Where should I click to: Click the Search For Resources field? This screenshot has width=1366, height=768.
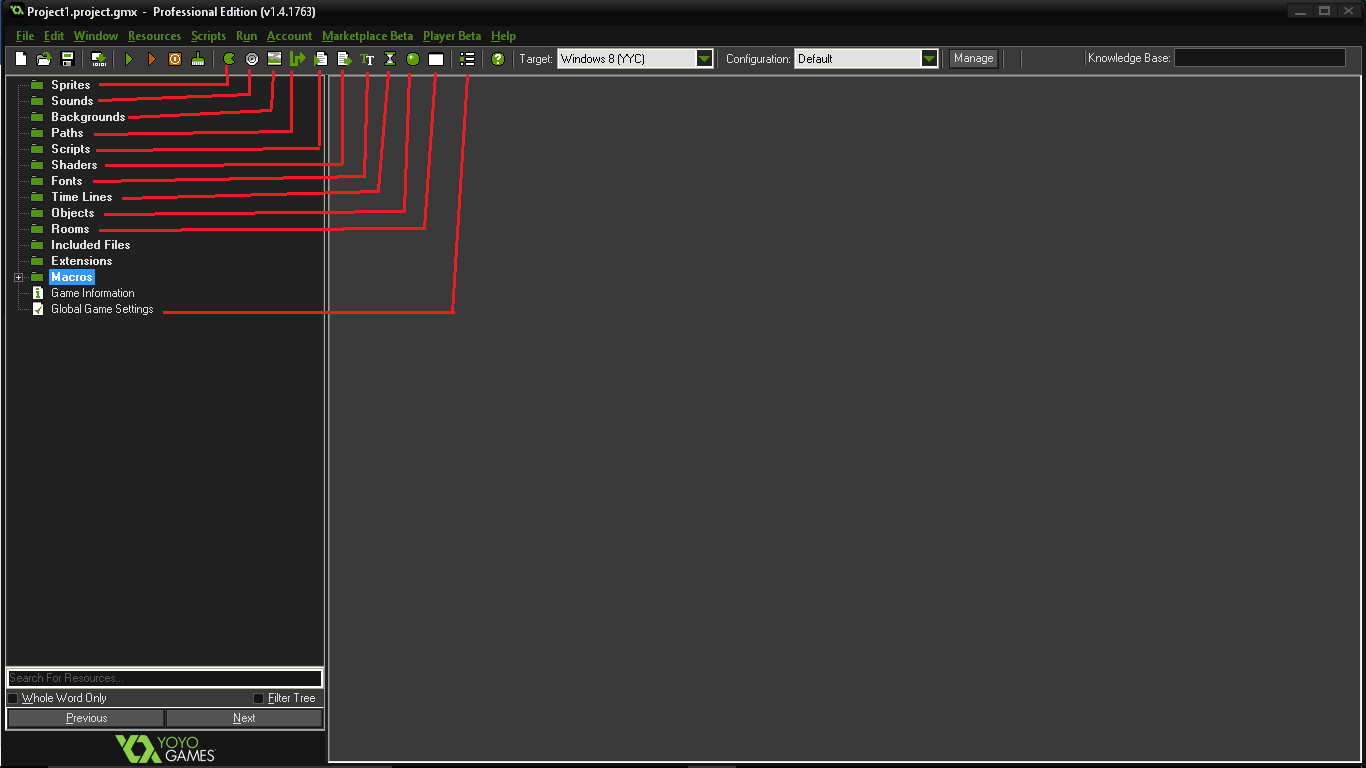click(165, 678)
